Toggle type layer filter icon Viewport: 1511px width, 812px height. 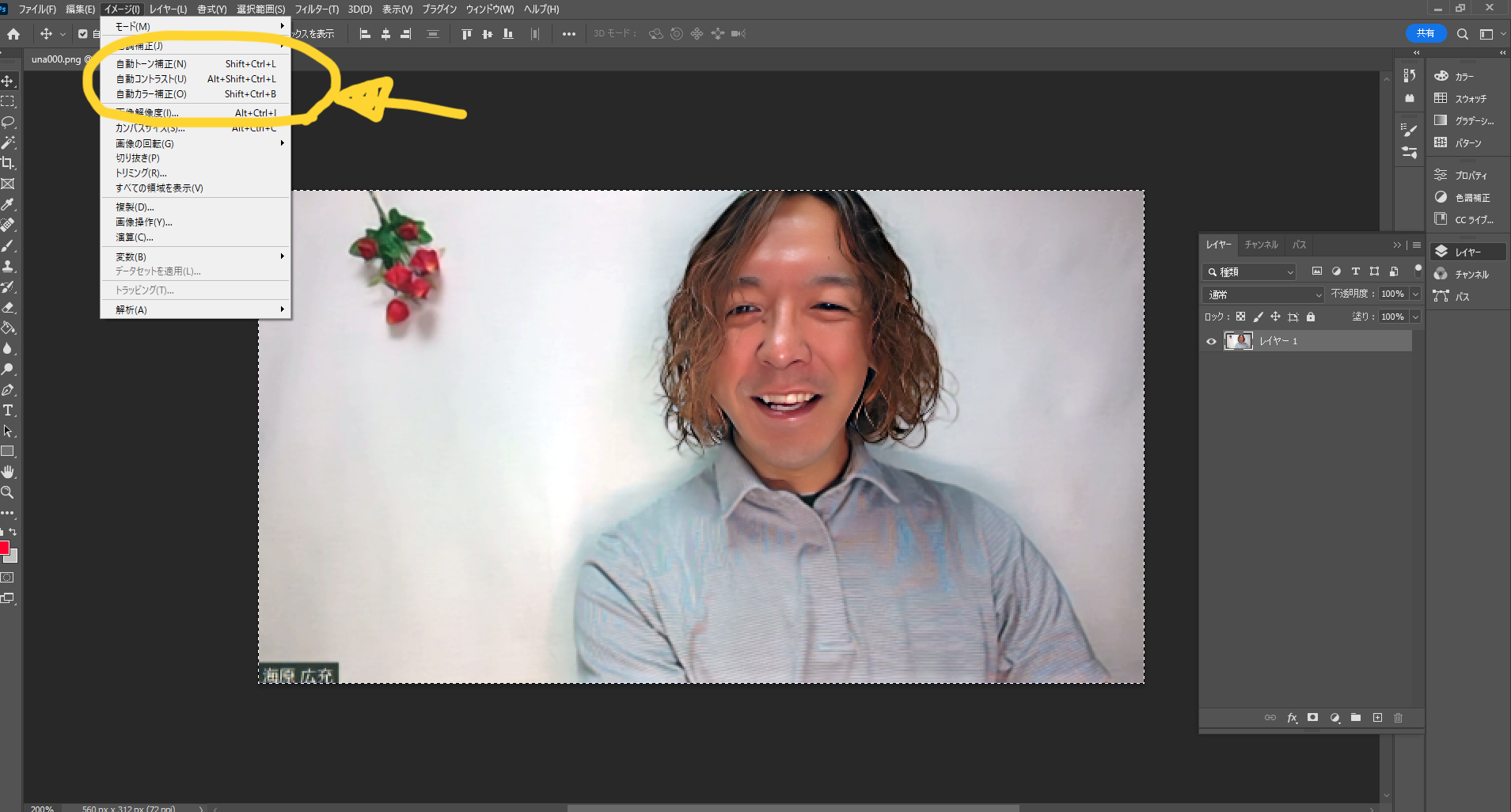(x=1355, y=271)
